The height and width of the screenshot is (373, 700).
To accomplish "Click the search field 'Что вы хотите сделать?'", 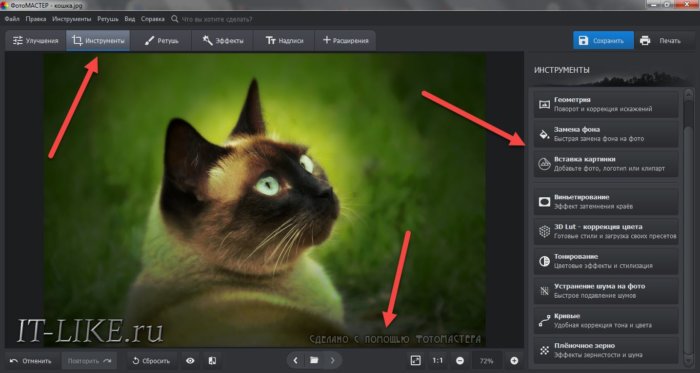I will [216, 19].
